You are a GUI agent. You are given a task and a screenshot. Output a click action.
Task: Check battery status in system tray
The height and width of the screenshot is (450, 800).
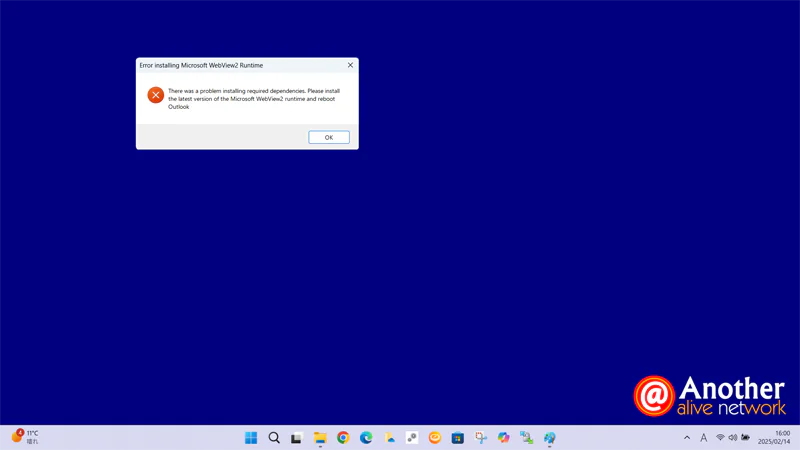[745, 438]
